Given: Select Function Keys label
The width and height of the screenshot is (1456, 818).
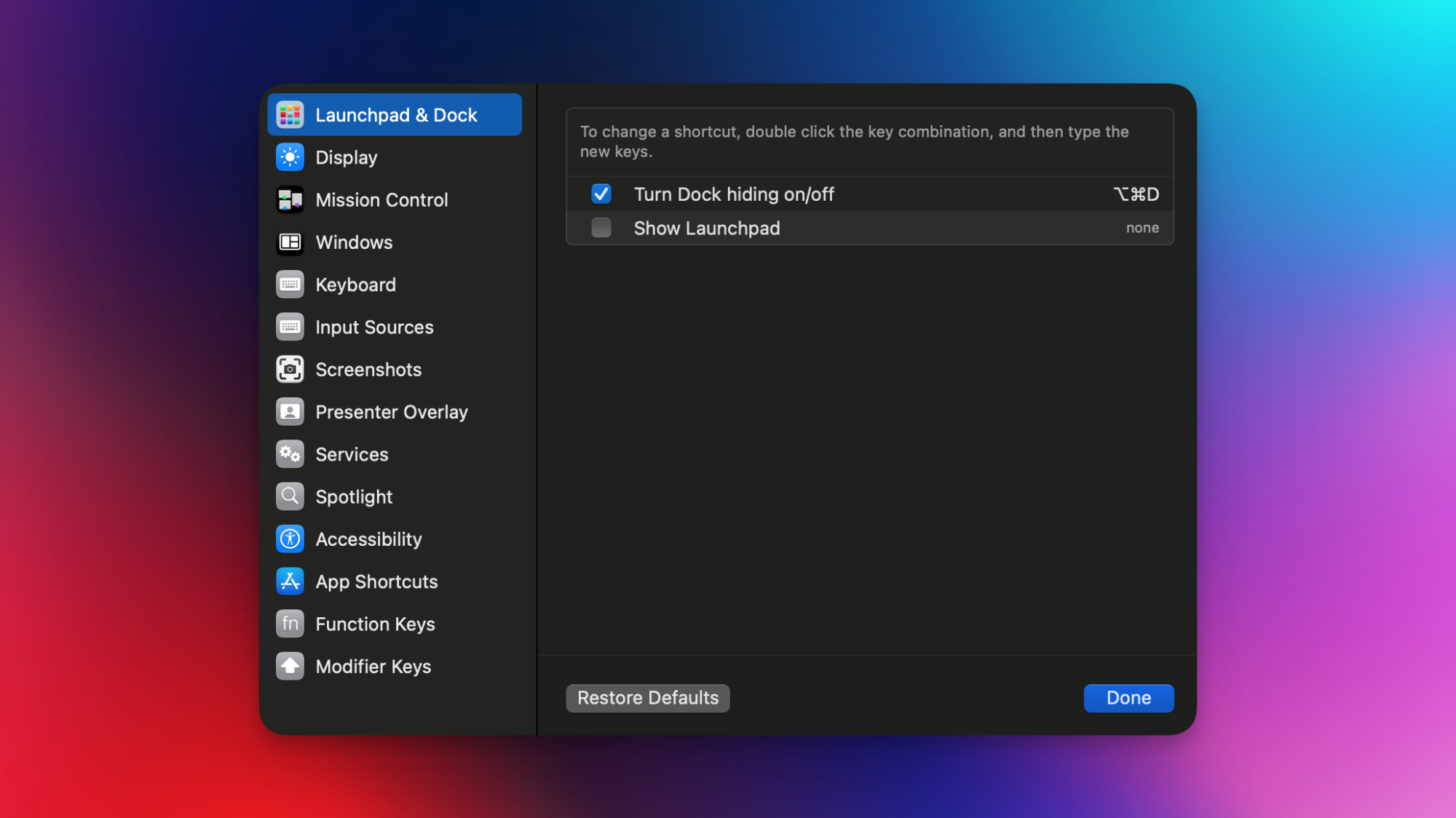Looking at the screenshot, I should pos(375,624).
